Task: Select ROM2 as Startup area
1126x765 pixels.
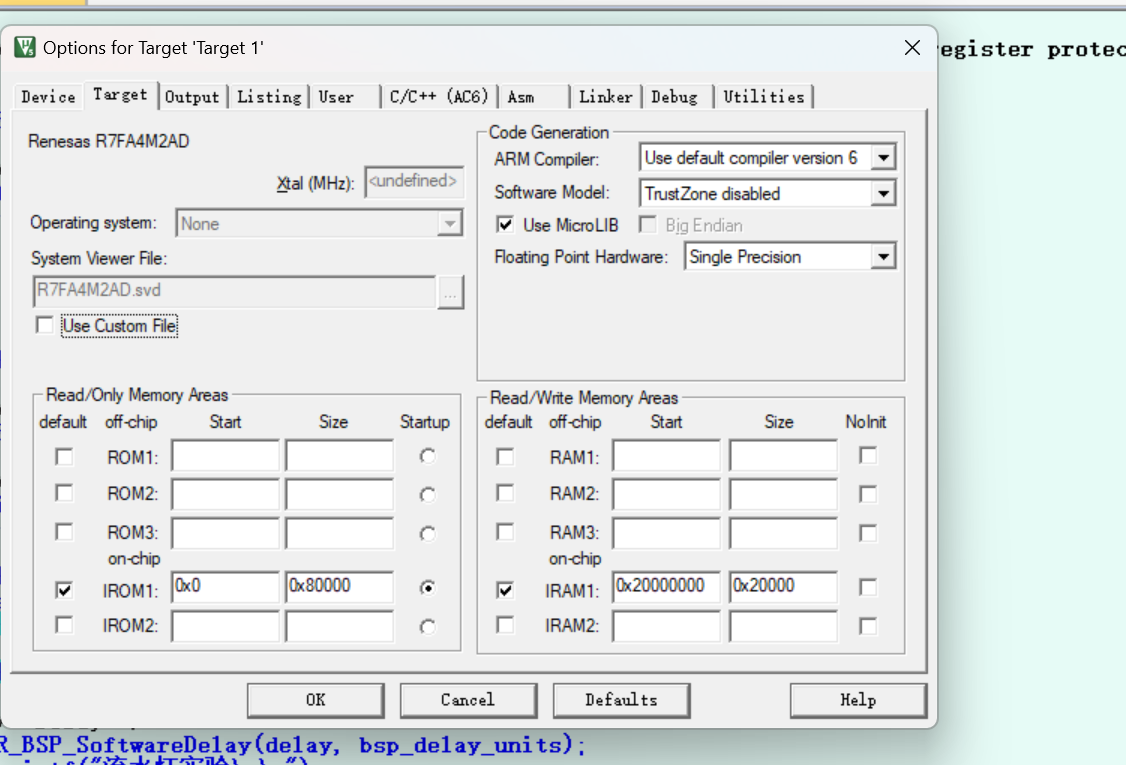Action: [427, 494]
